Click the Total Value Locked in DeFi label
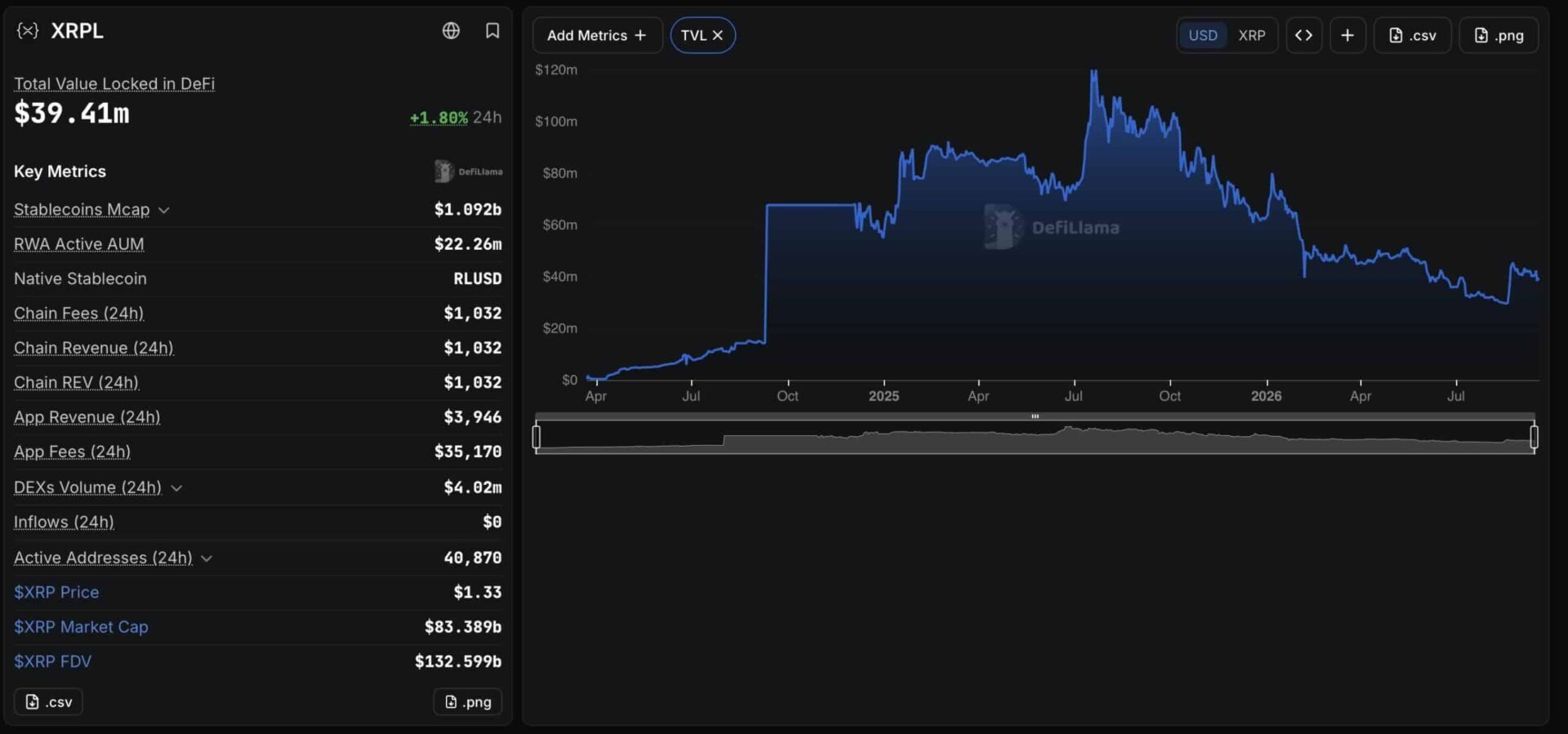 (114, 83)
